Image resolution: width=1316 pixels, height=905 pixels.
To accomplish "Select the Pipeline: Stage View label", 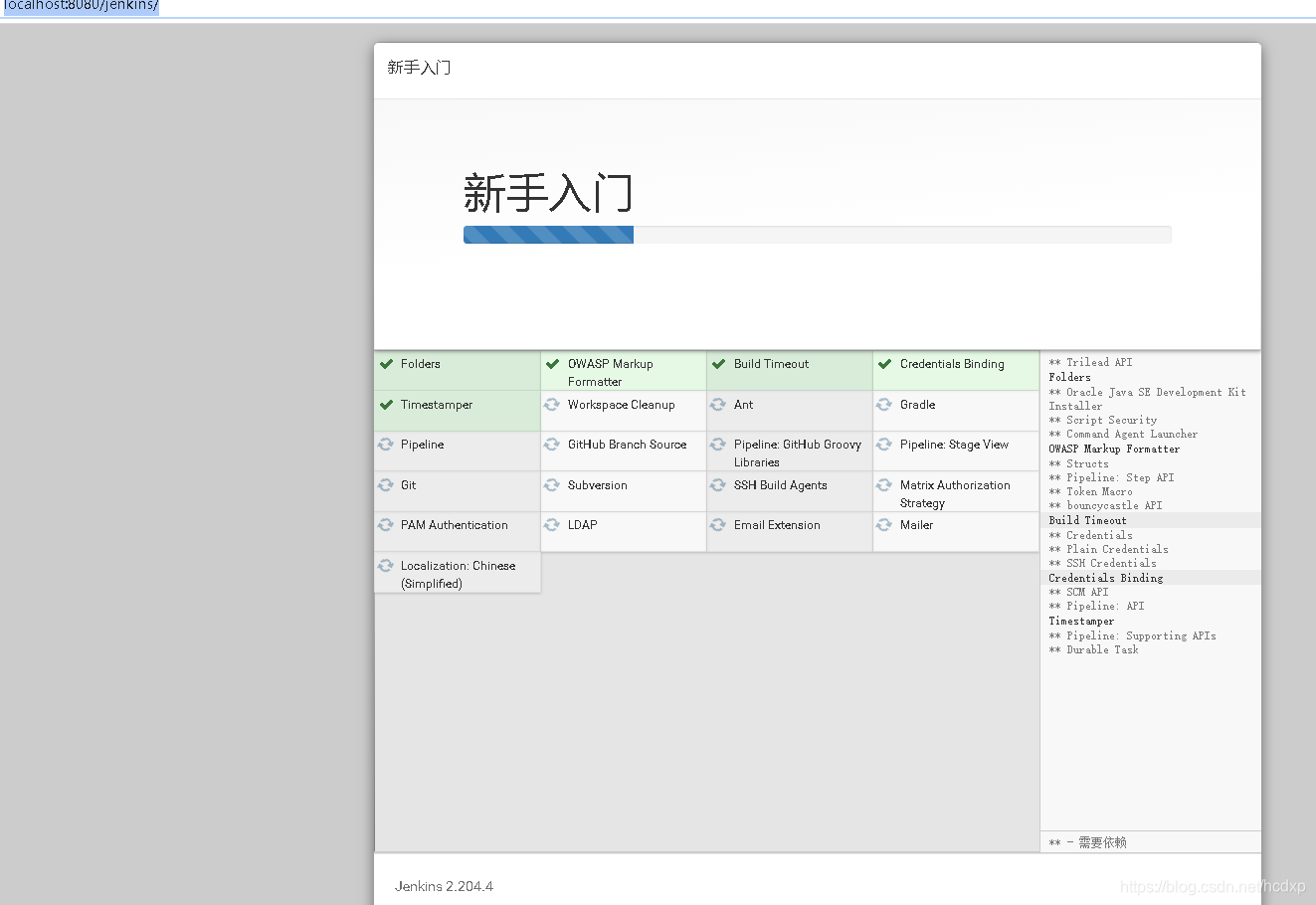I will coord(955,445).
